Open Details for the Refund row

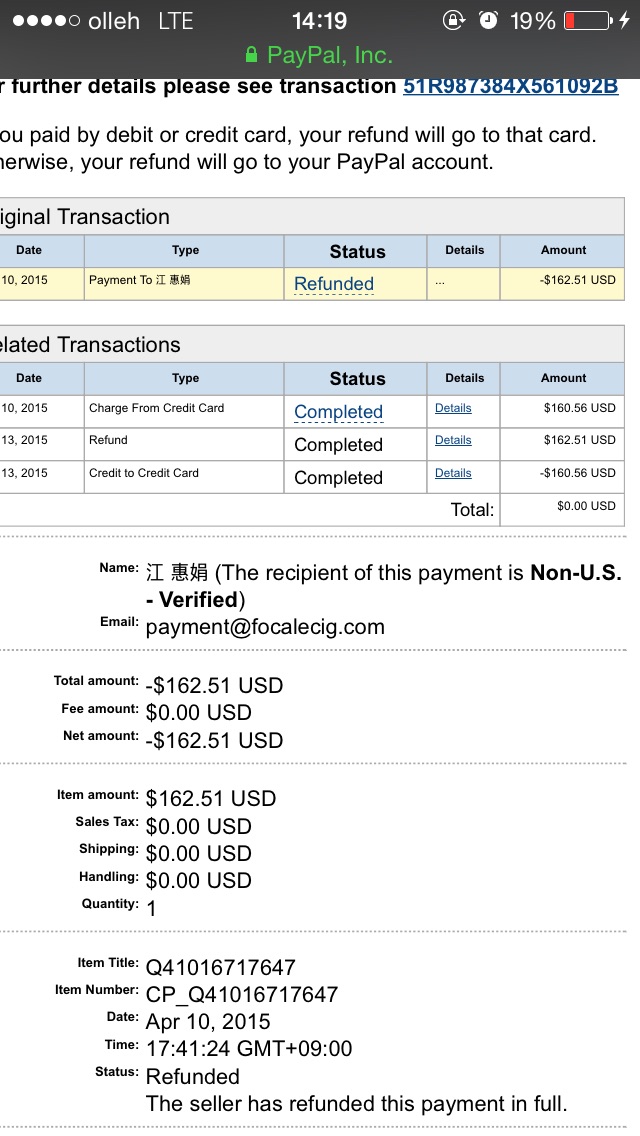(453, 440)
